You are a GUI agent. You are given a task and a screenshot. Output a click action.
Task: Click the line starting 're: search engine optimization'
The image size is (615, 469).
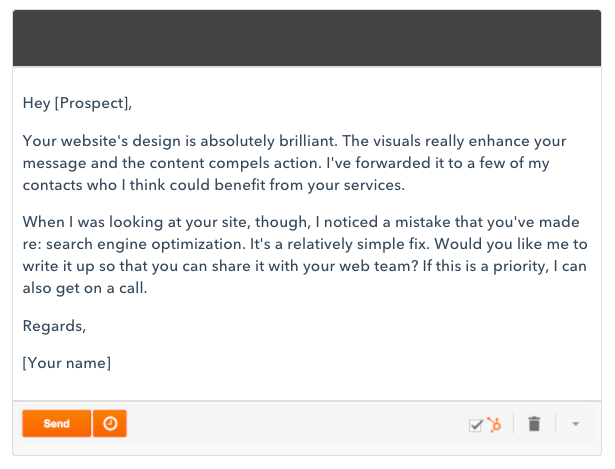[305, 244]
